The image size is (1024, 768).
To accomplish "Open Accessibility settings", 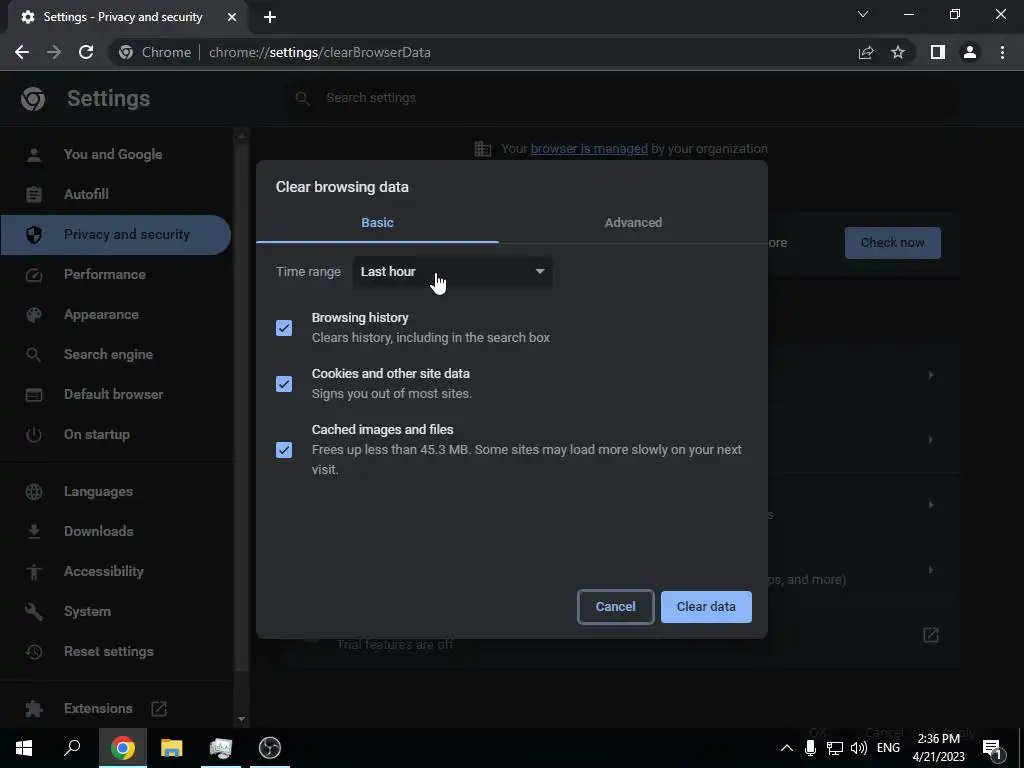I will click(116, 571).
